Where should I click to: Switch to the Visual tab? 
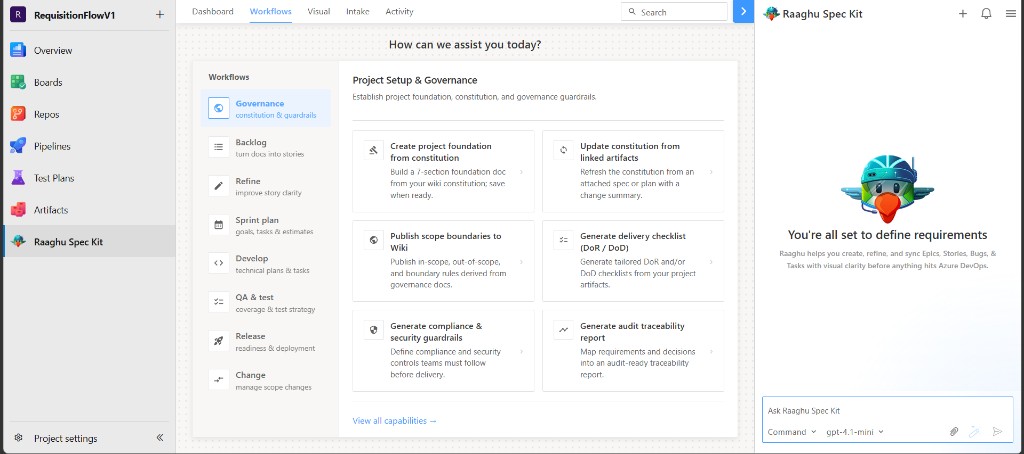pos(319,12)
